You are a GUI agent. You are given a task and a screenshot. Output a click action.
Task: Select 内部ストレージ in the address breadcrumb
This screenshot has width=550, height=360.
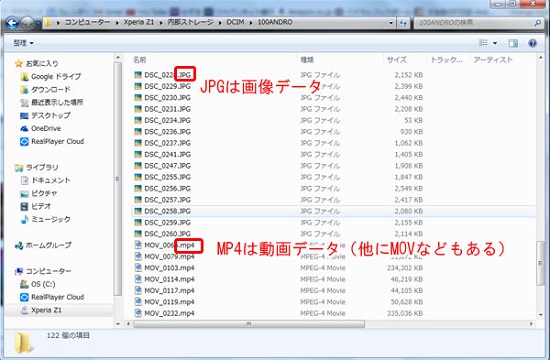coord(190,22)
